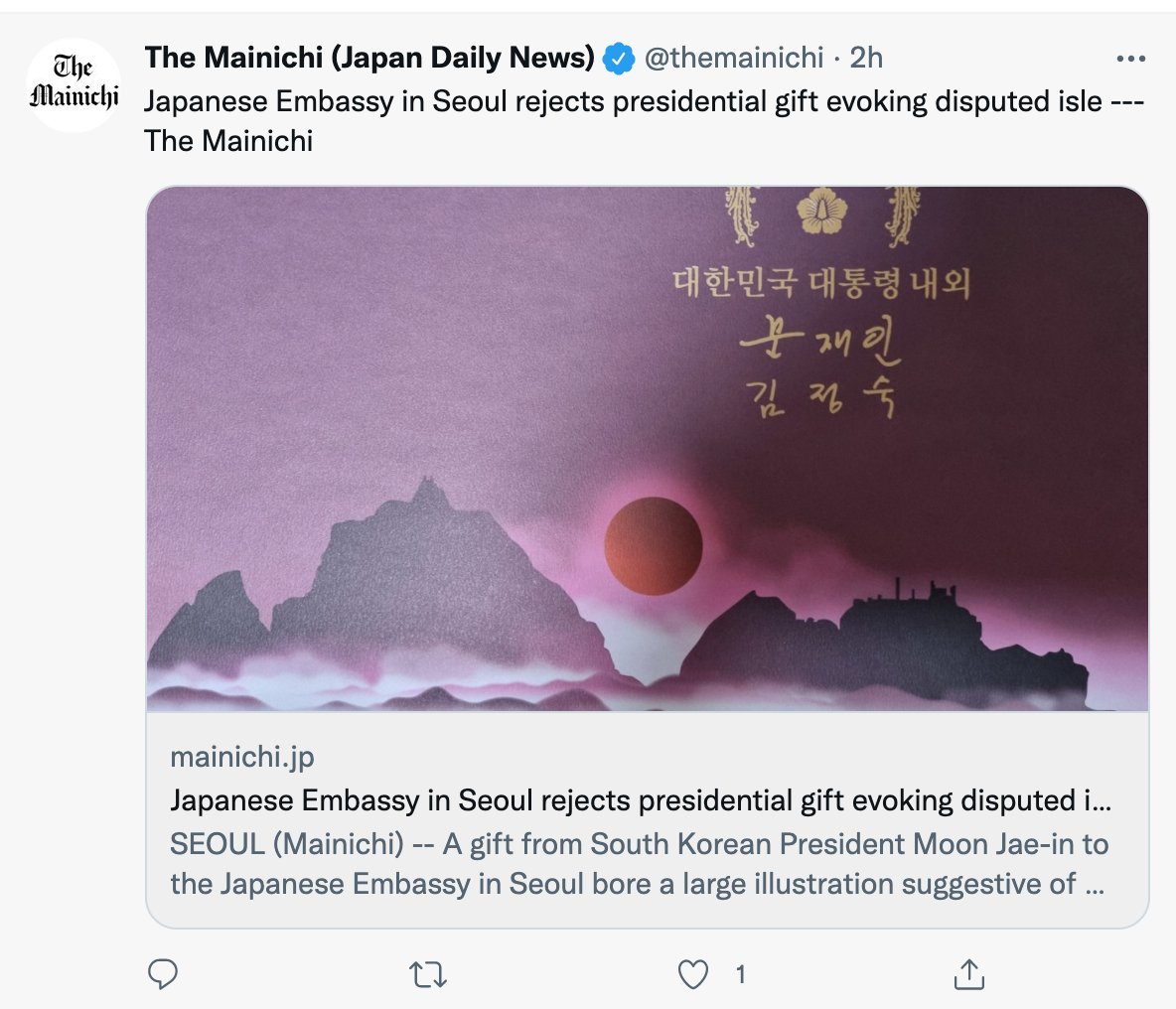The image size is (1176, 1009).
Task: Like the tweet with the heart icon
Action: point(693,974)
